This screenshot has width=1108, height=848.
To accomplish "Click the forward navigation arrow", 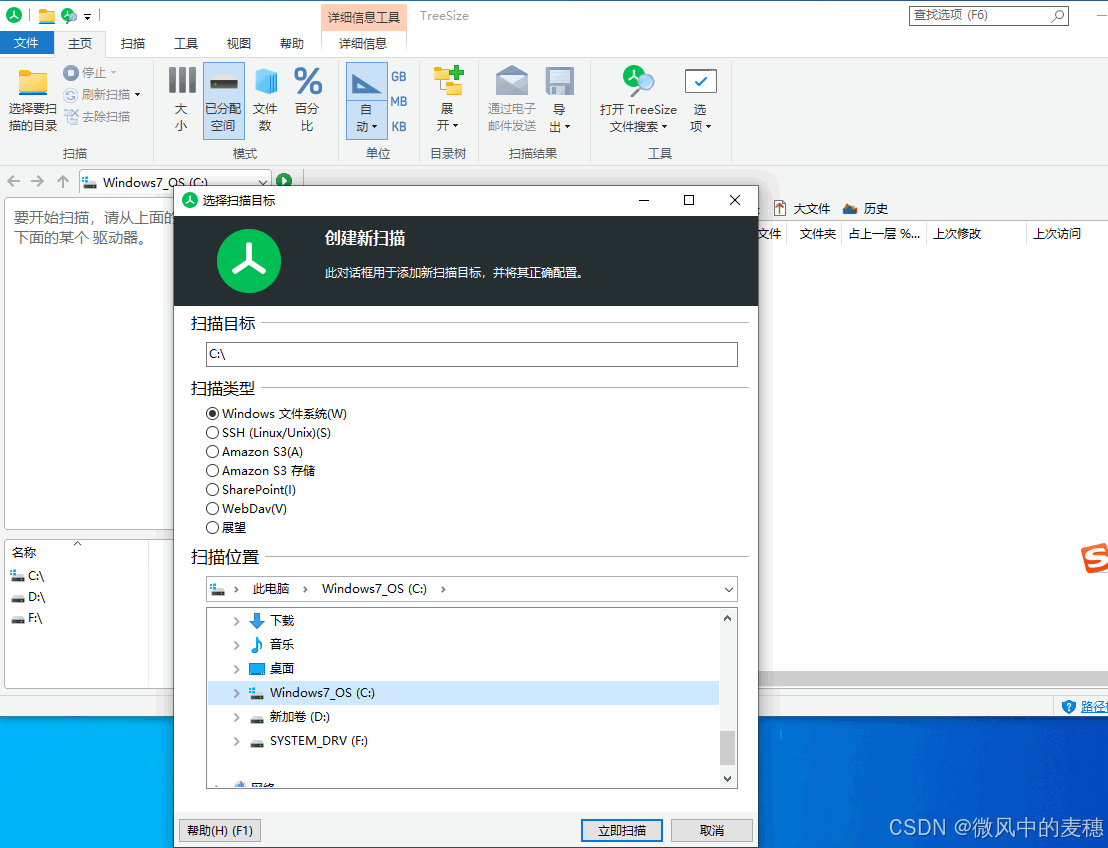I will point(37,182).
